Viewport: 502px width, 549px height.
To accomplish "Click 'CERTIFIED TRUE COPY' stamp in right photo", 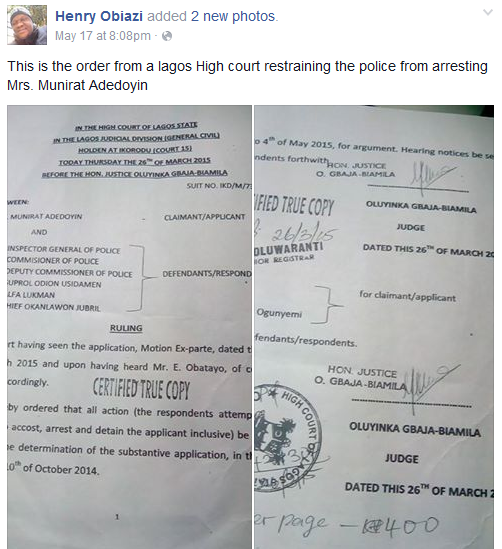I will click(x=294, y=206).
